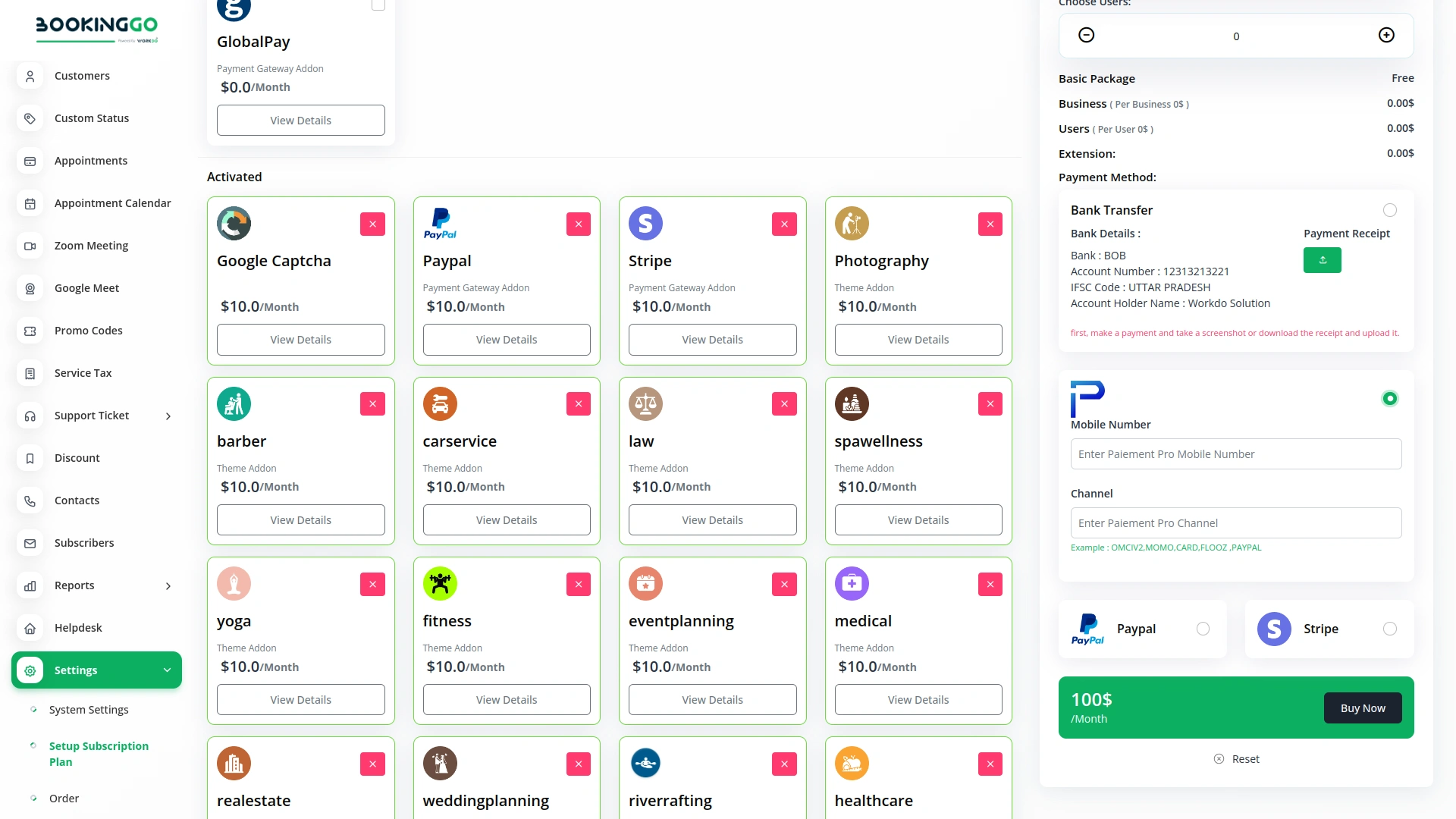The image size is (1456, 819).
Task: Increase user count with the plus stepper
Action: tap(1386, 35)
